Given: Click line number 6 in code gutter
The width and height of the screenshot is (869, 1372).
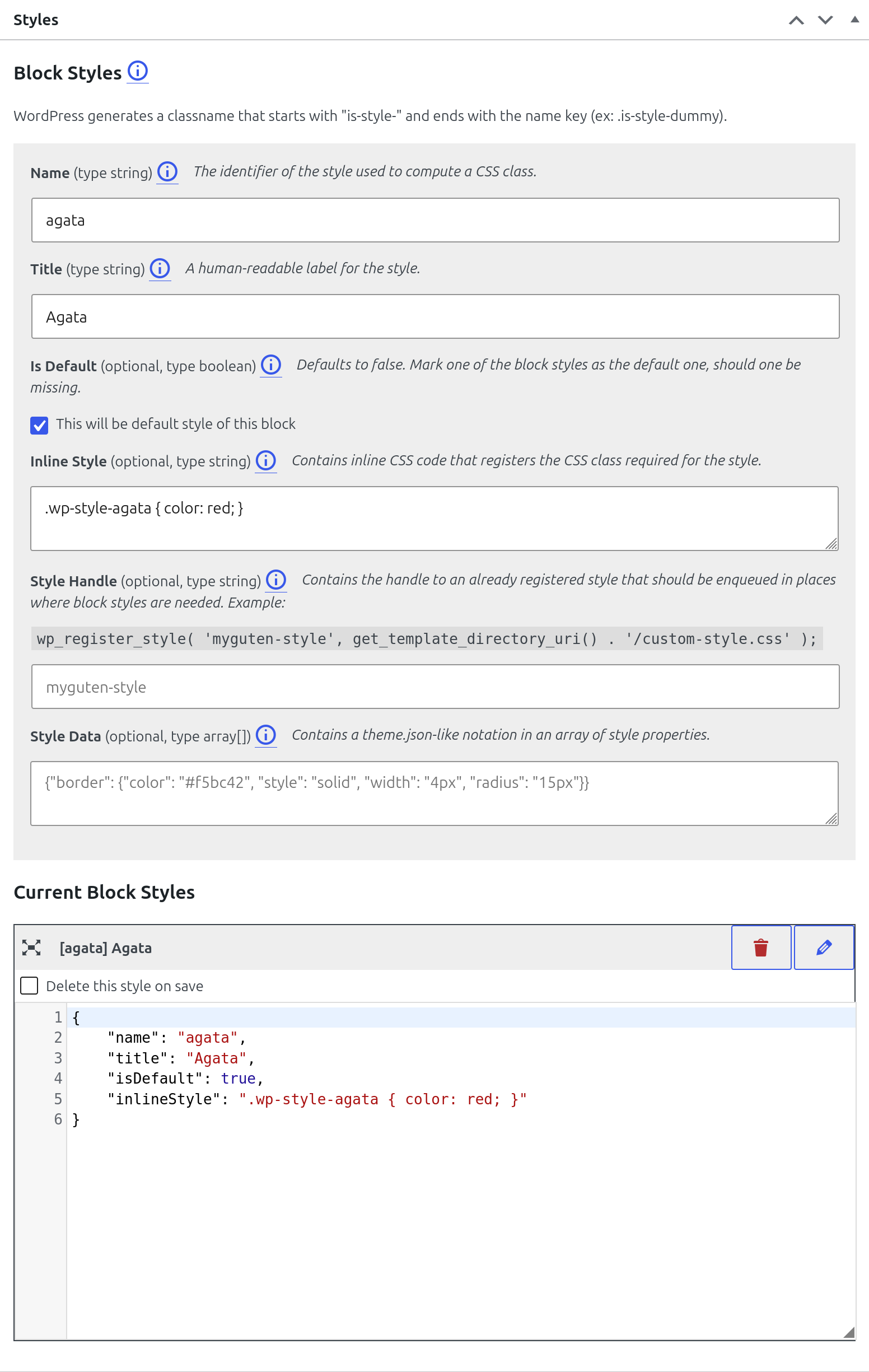Looking at the screenshot, I should click(x=58, y=1119).
